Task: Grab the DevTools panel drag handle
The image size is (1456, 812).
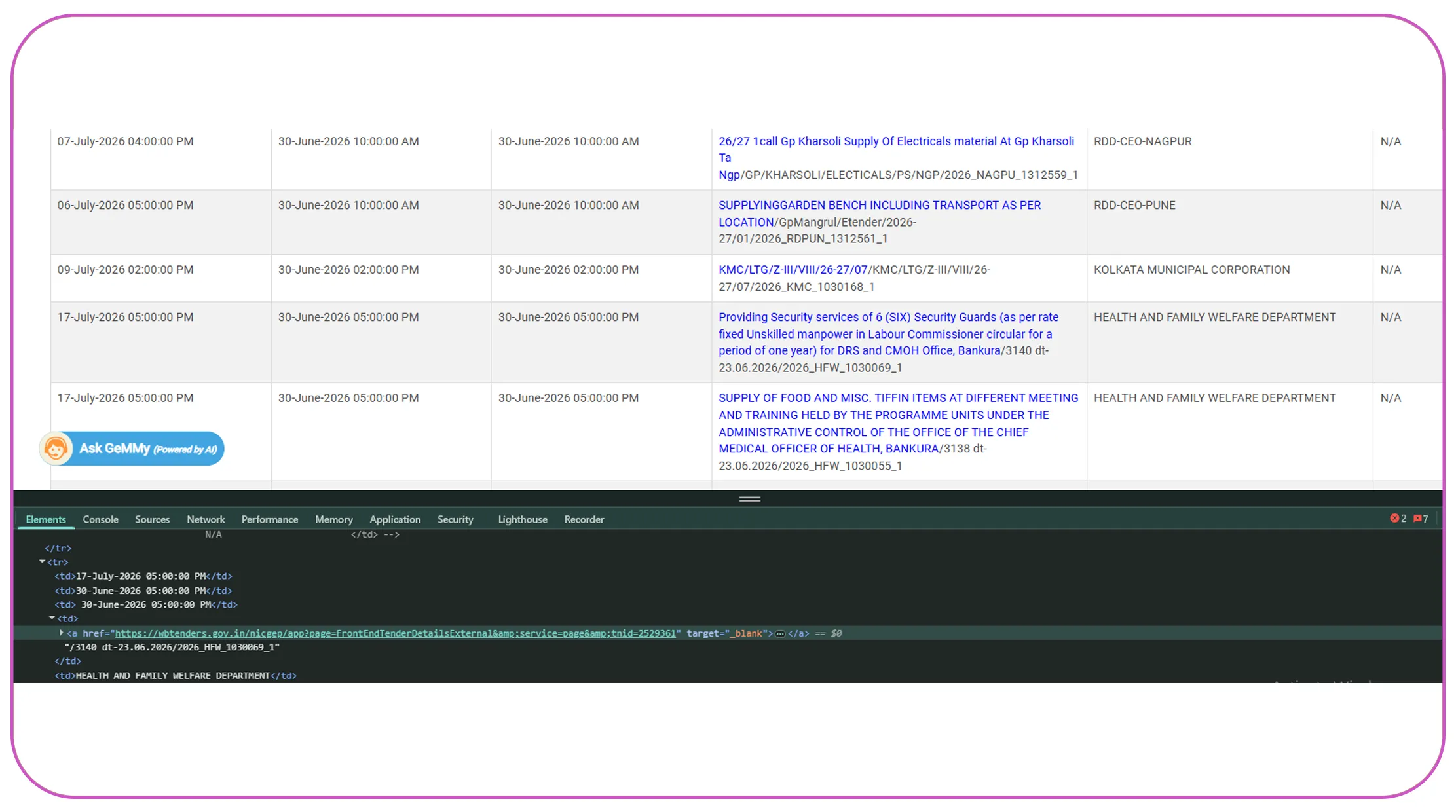Action: click(750, 499)
